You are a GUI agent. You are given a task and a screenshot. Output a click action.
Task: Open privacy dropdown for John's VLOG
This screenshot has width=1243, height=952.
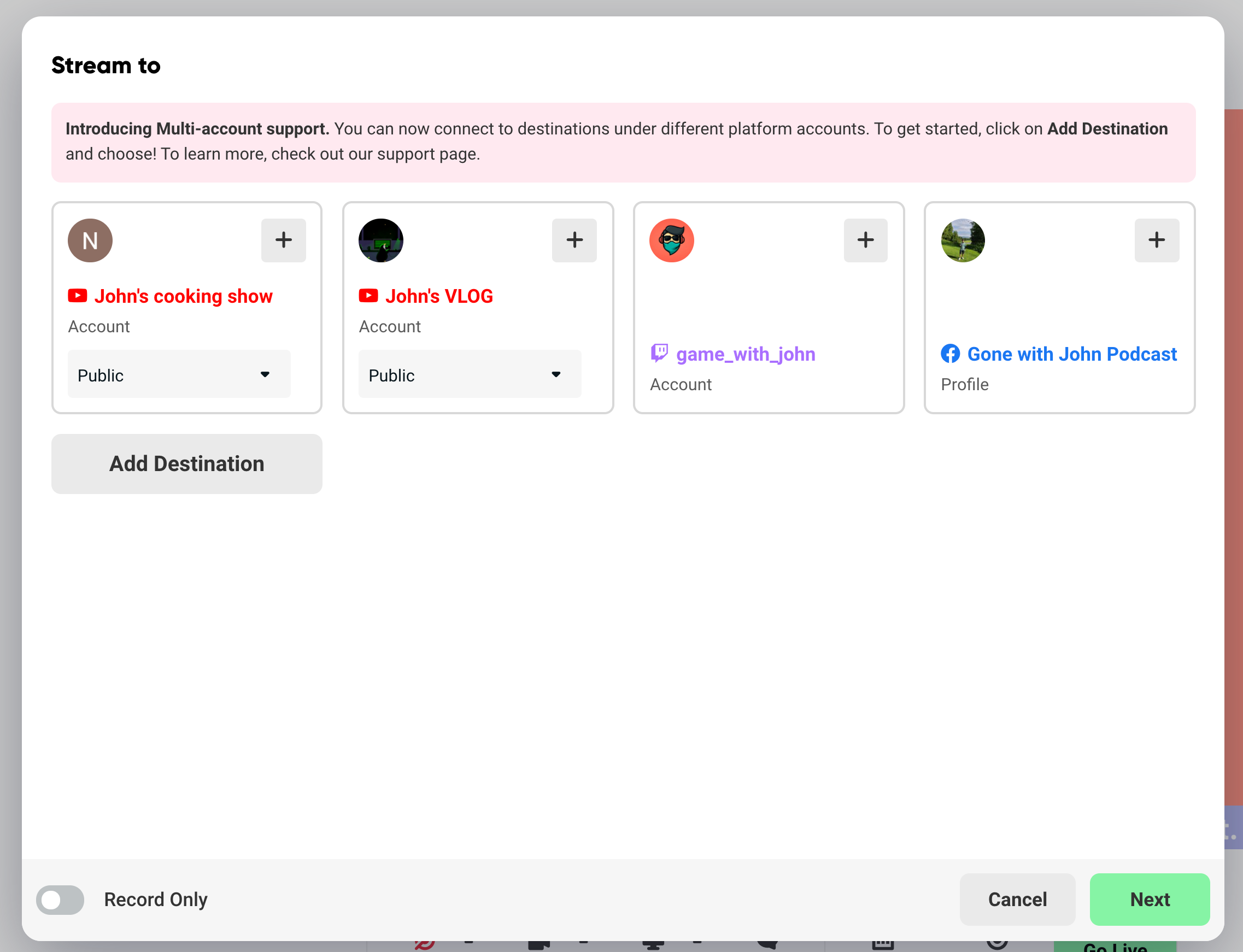[470, 374]
